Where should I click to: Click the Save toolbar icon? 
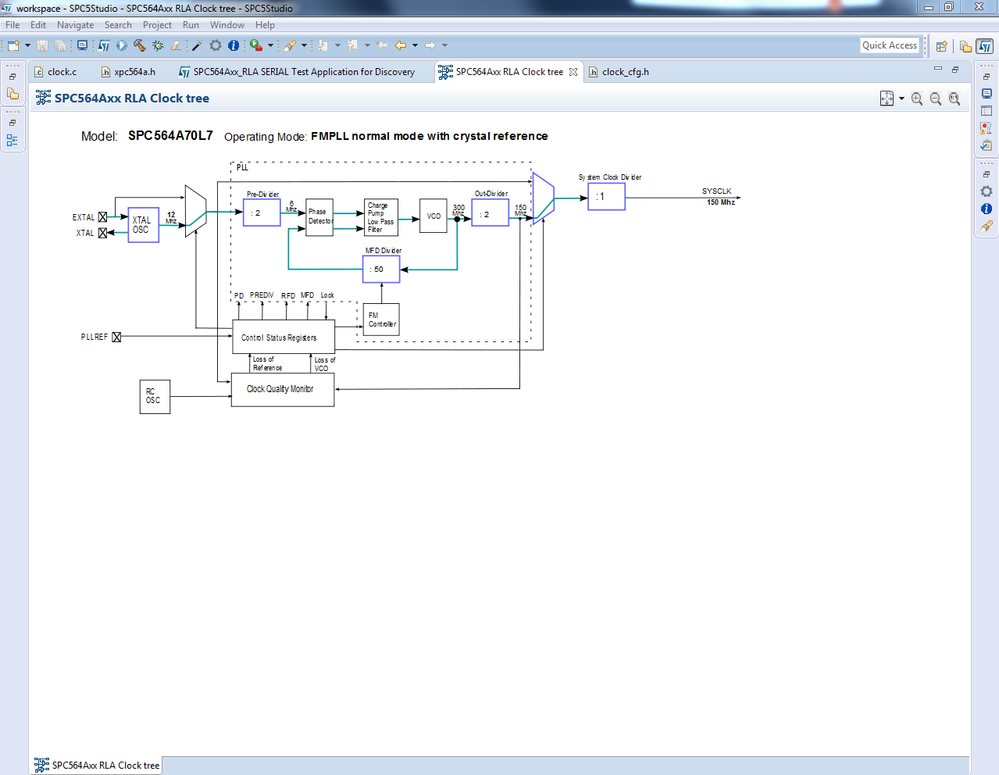coord(43,45)
